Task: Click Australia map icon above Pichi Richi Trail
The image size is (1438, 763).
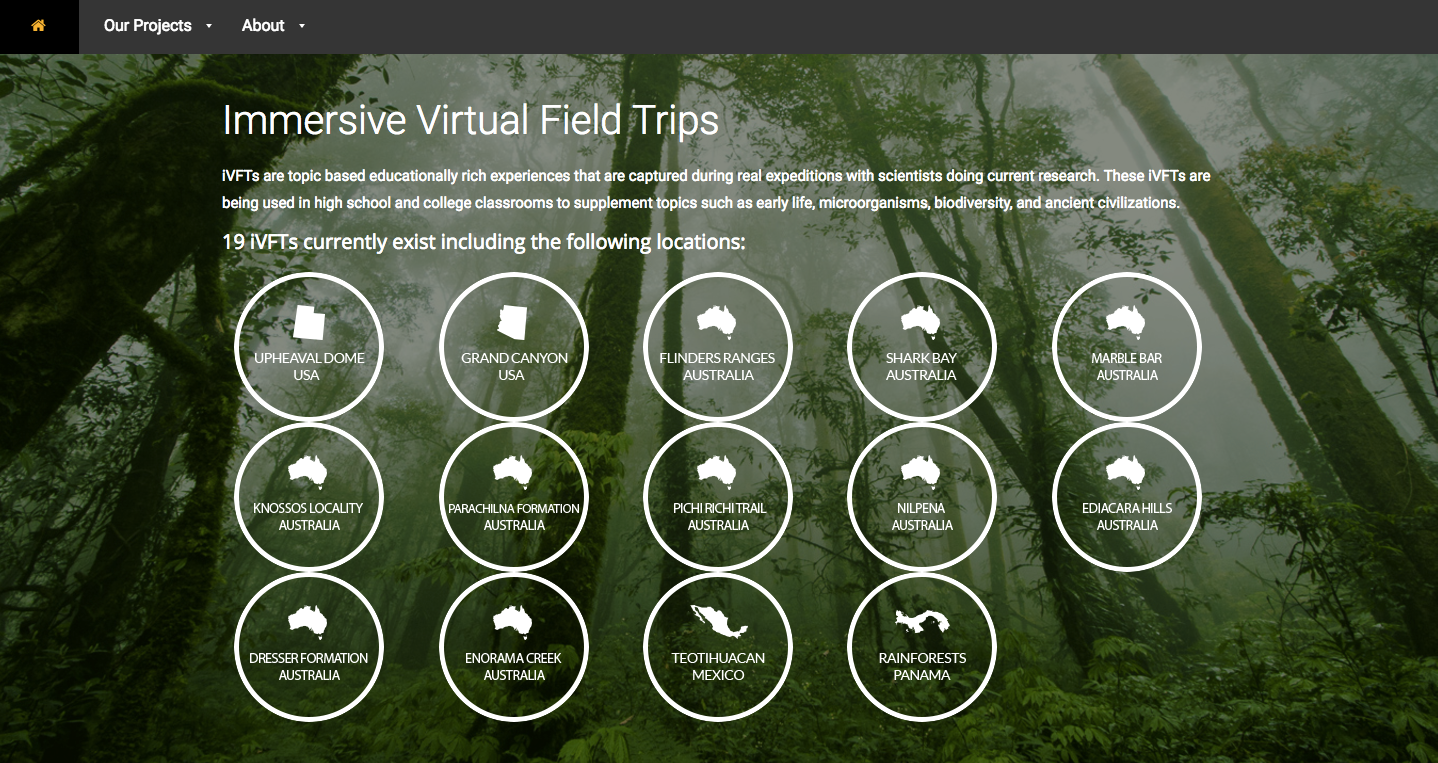Action: click(x=717, y=470)
